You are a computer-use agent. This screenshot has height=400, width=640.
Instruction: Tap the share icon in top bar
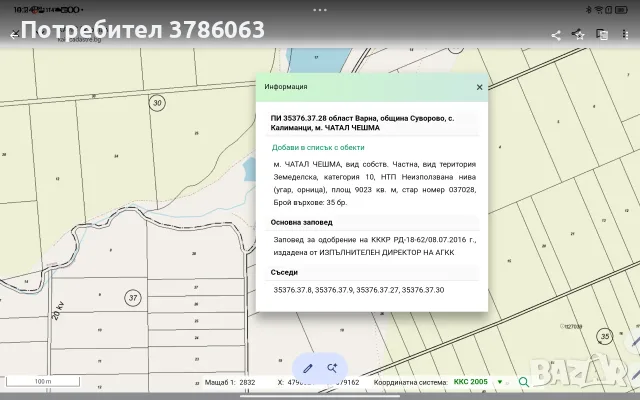pyautogui.click(x=556, y=36)
